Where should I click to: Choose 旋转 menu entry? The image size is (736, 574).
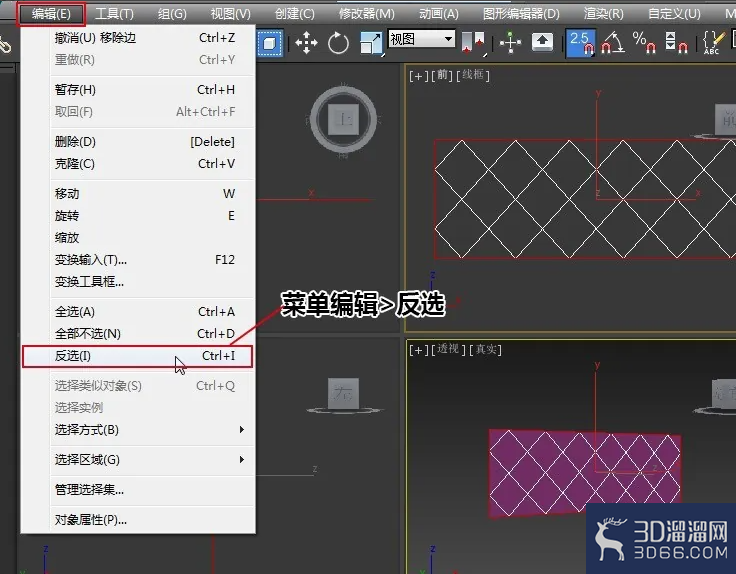click(138, 216)
